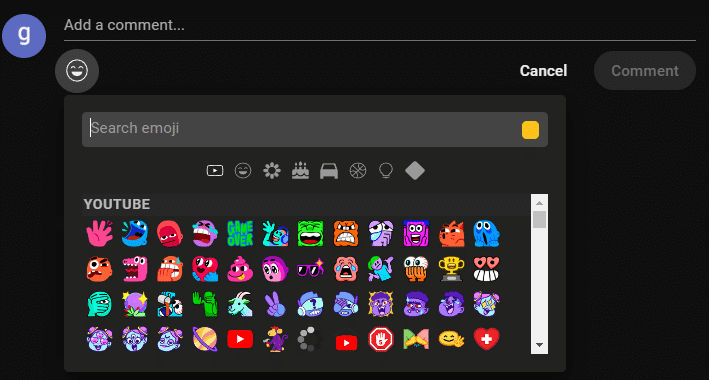The width and height of the screenshot is (709, 380).
Task: Focus the Search emoji field
Action: [x=315, y=129]
